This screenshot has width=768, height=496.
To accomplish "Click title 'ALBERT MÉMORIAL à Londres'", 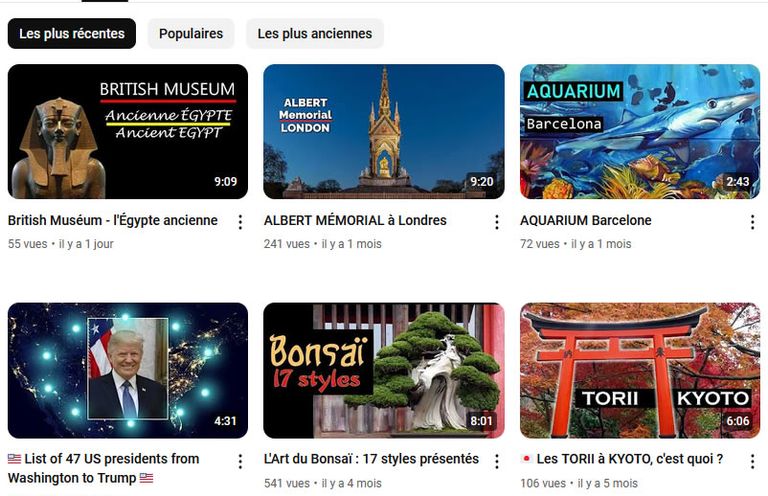I will [355, 220].
